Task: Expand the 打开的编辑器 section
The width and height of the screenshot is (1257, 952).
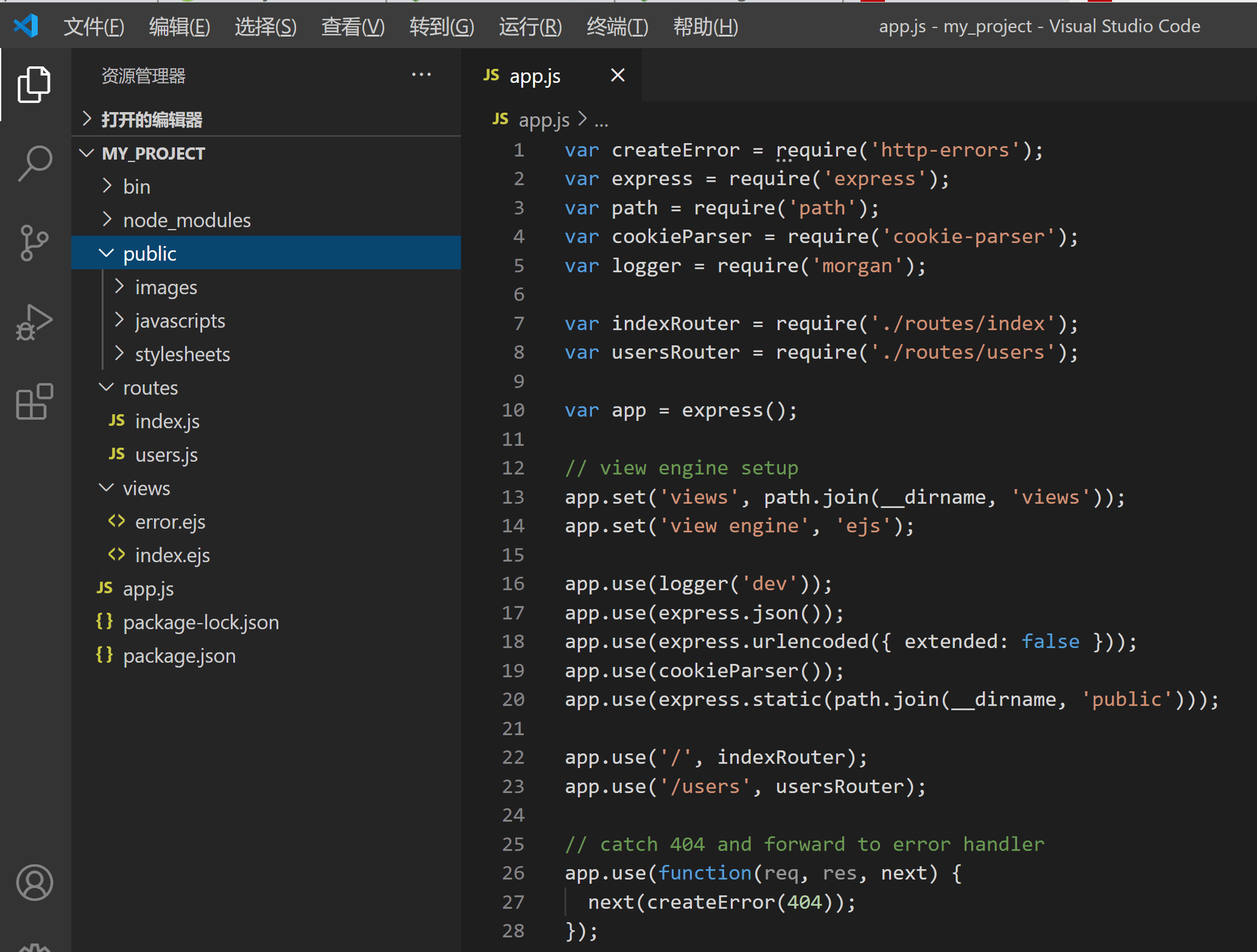Action: 151,119
